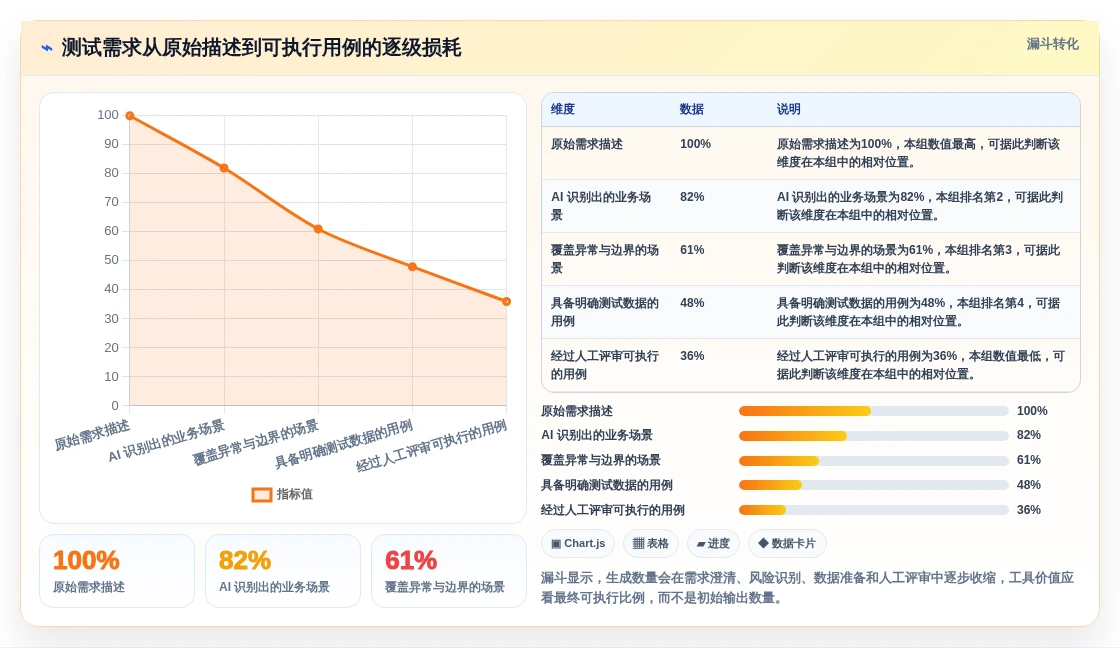Click the description starting 覆盖异常与边界的场景为61%
This screenshot has height=648, width=1120.
tap(919, 259)
